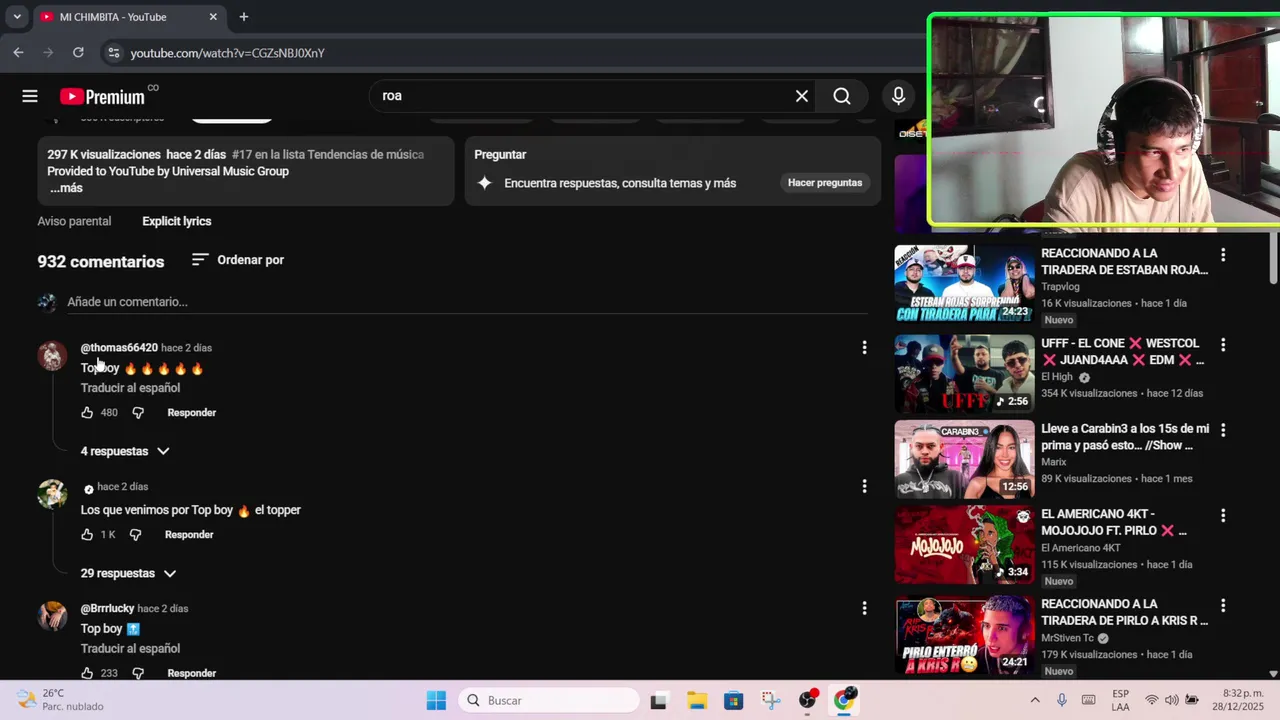1280x720 pixels.
Task: Reload the page with the refresh icon
Action: pyautogui.click(x=78, y=53)
